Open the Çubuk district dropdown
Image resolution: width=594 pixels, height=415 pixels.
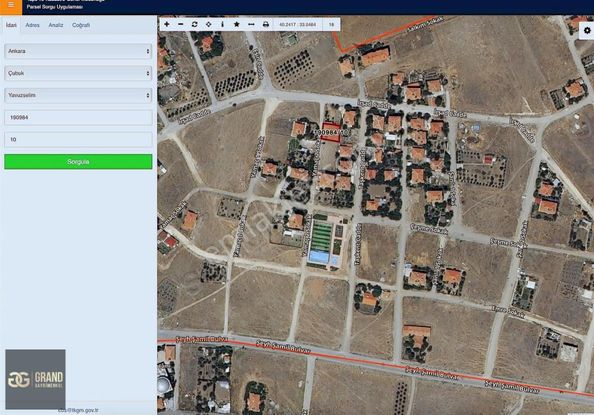pos(78,73)
